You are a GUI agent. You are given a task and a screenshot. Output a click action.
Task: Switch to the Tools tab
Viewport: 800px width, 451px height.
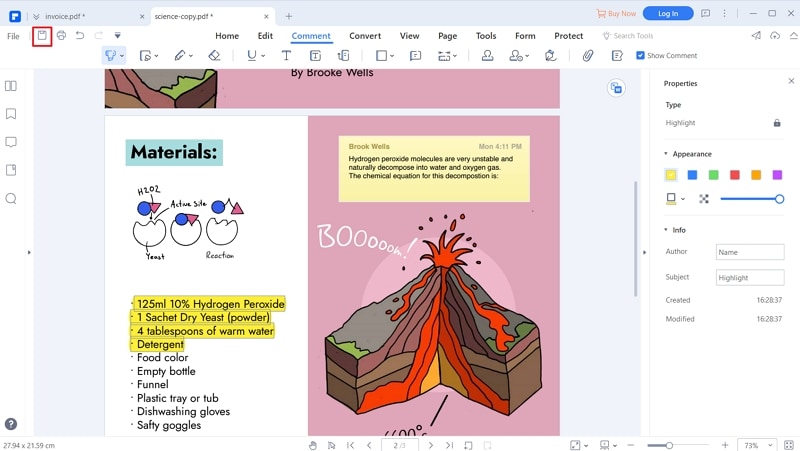point(486,36)
